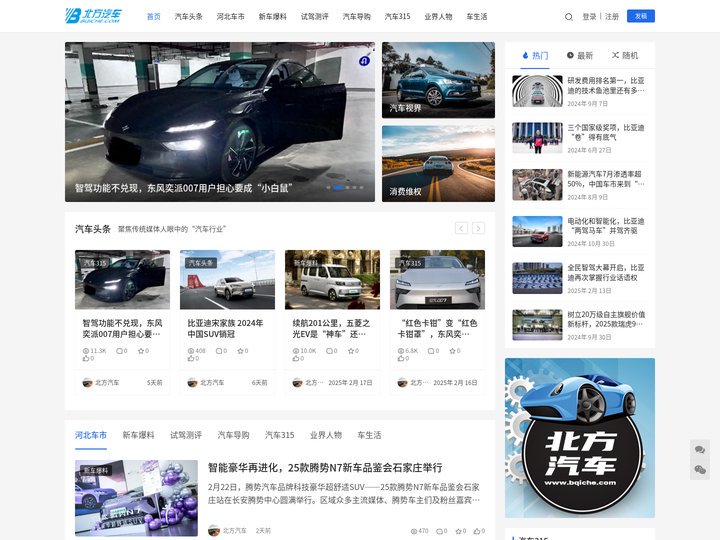Open 试驾测评 in top navigation
The image size is (720, 540).
coord(315,17)
